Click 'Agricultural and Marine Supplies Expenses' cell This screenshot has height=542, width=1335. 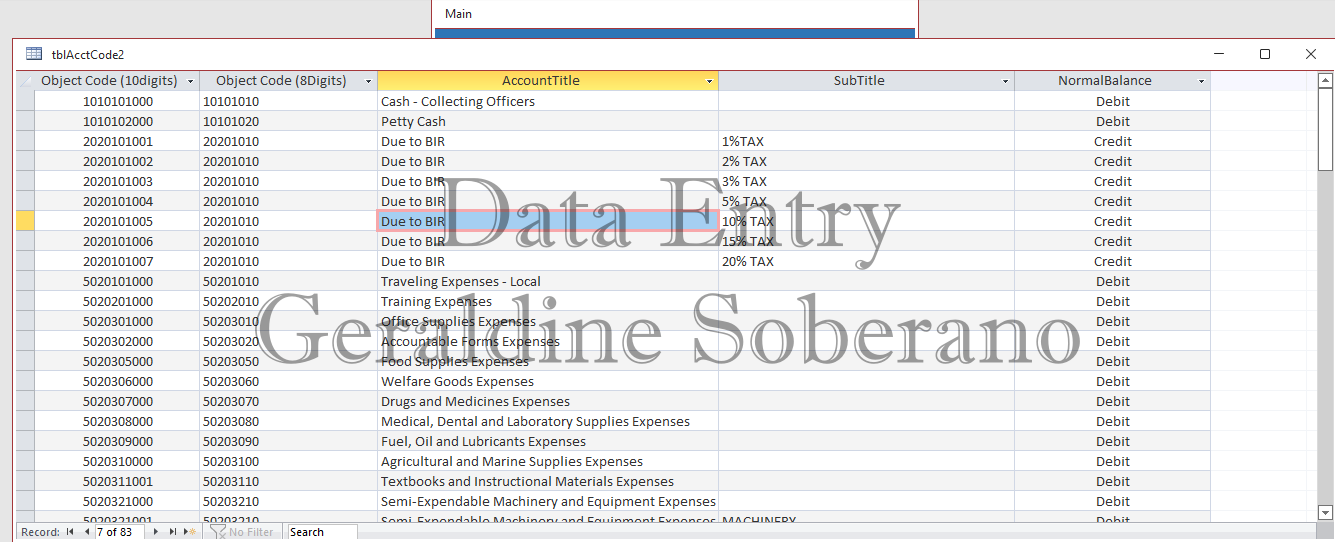(x=547, y=461)
